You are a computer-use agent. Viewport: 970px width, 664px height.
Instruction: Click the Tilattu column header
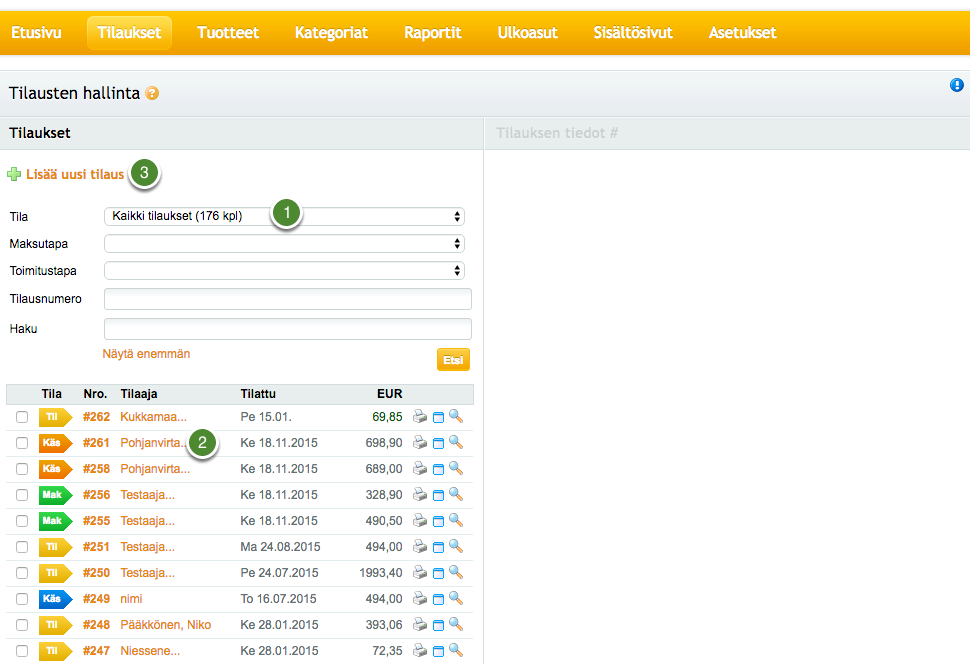258,394
